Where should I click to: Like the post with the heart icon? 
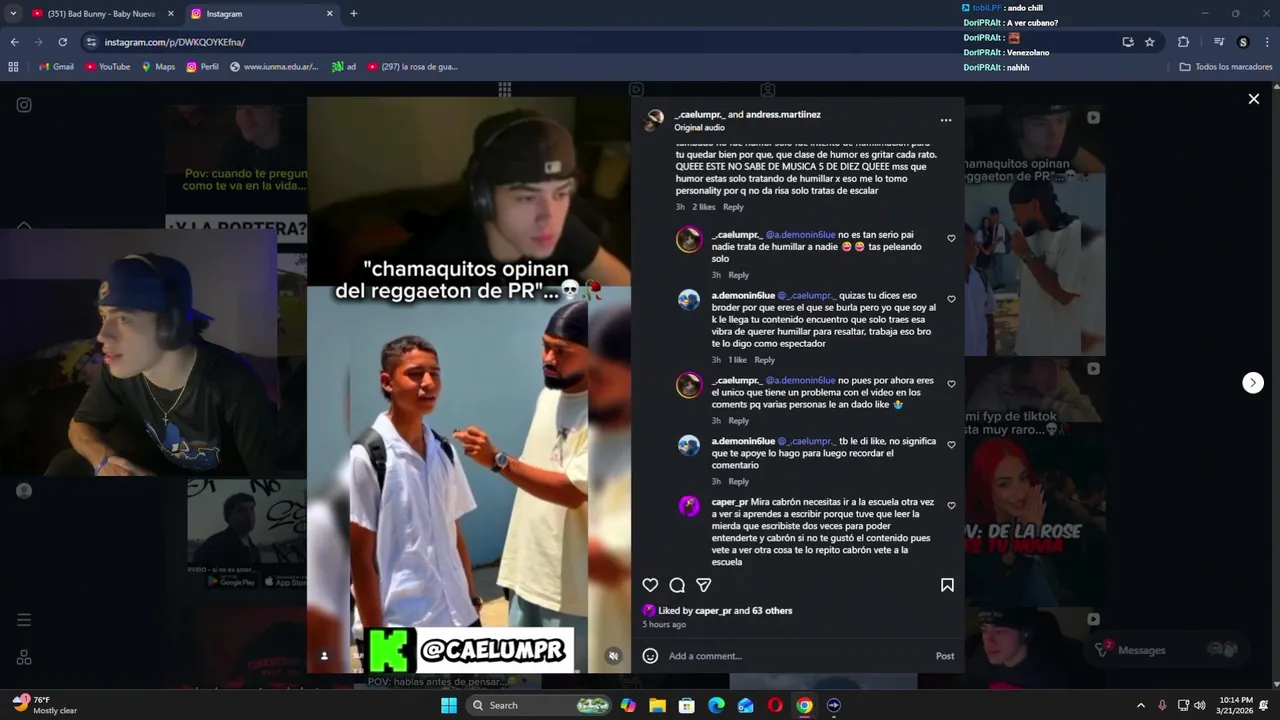pyautogui.click(x=650, y=585)
